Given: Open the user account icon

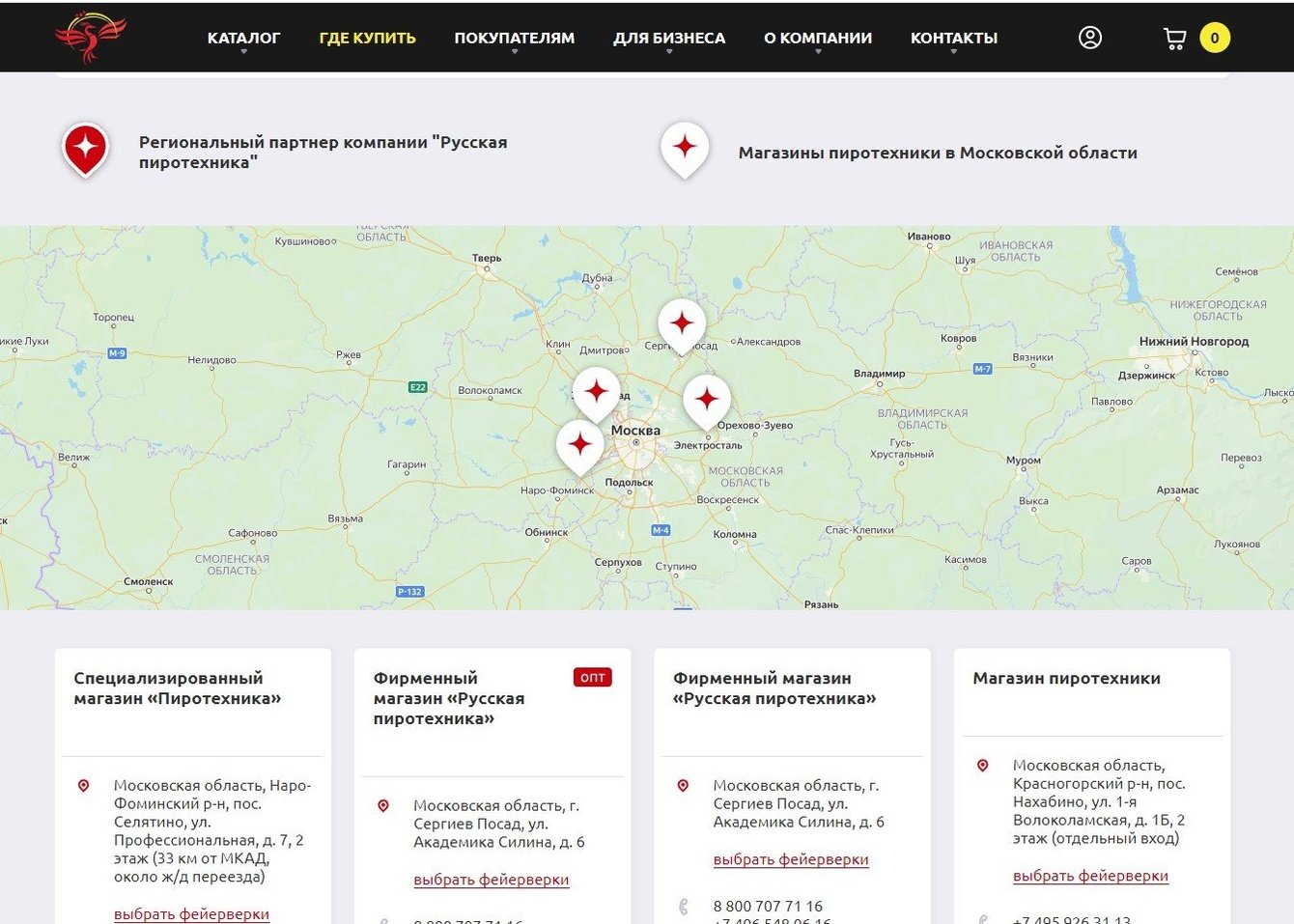Looking at the screenshot, I should [x=1090, y=38].
